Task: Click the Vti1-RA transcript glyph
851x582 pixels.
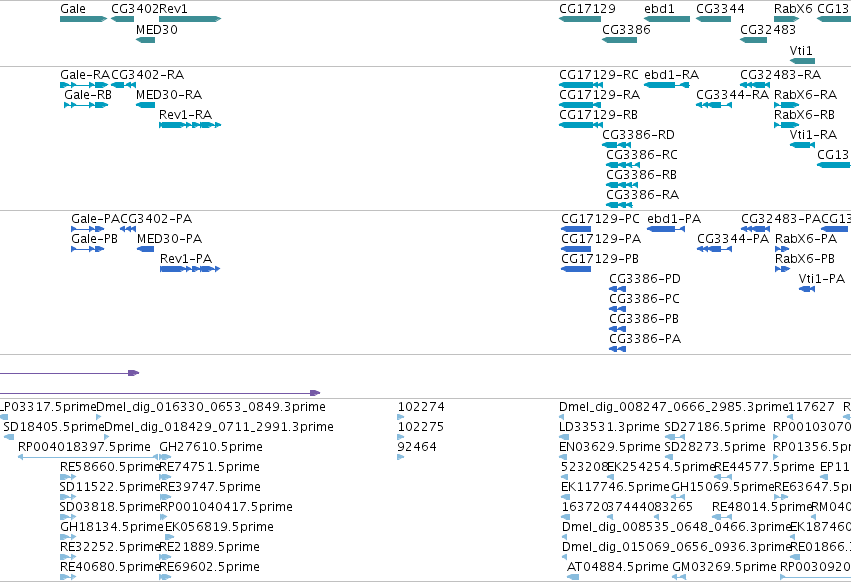Action: click(802, 145)
